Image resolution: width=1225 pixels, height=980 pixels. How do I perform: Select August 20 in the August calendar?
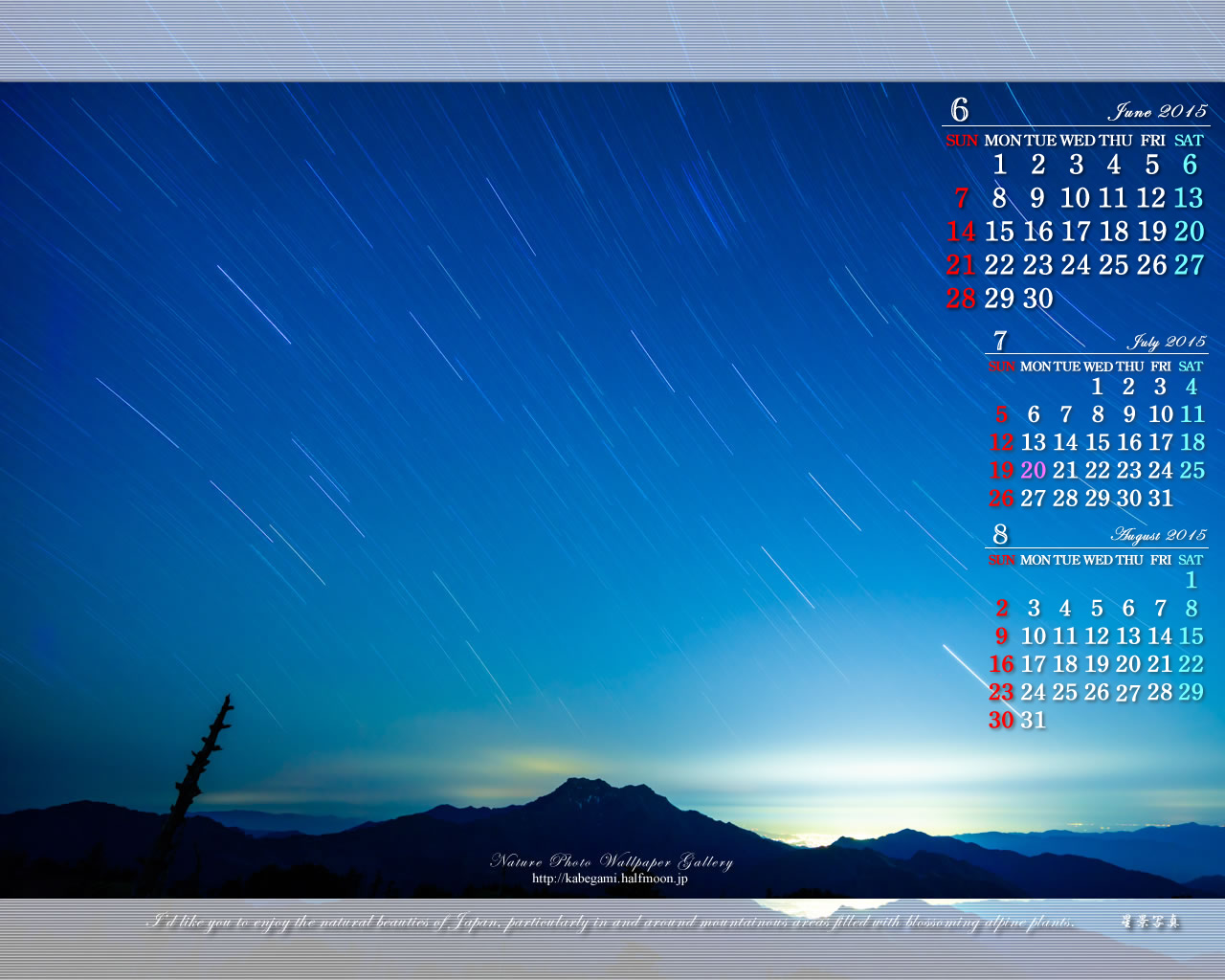point(1129,663)
